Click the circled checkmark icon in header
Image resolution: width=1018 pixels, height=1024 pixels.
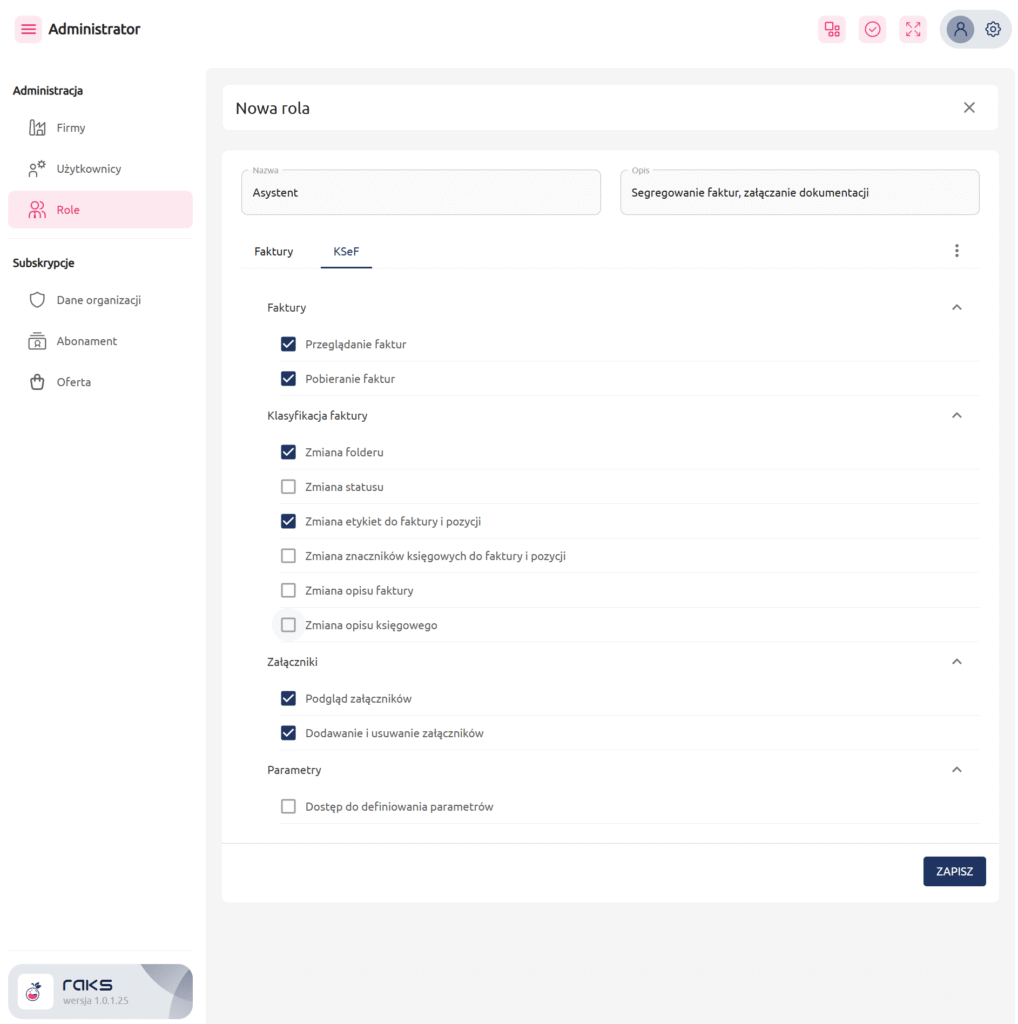872,29
